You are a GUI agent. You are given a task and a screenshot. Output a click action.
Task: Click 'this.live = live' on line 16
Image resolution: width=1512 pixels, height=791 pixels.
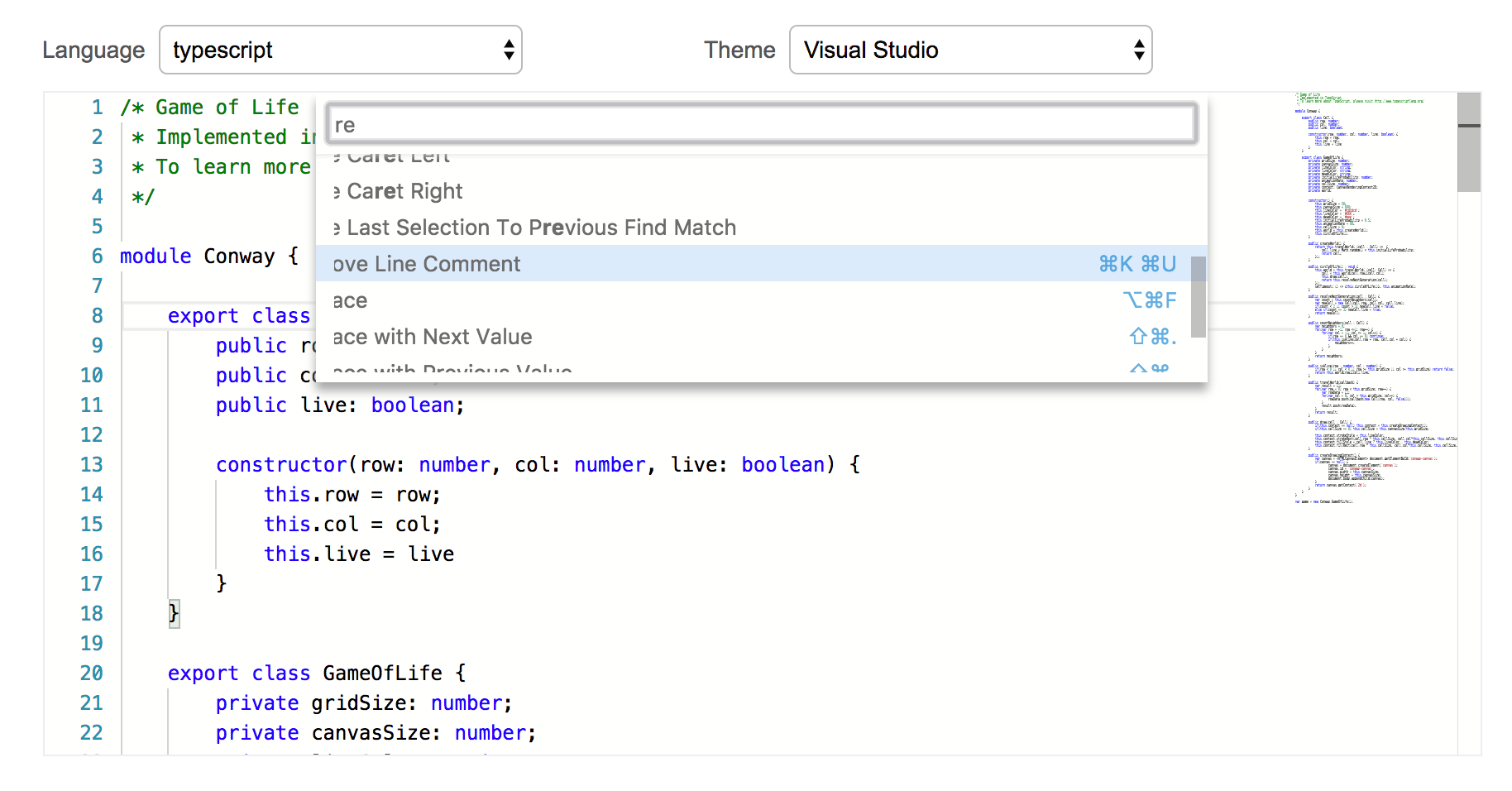(x=359, y=554)
